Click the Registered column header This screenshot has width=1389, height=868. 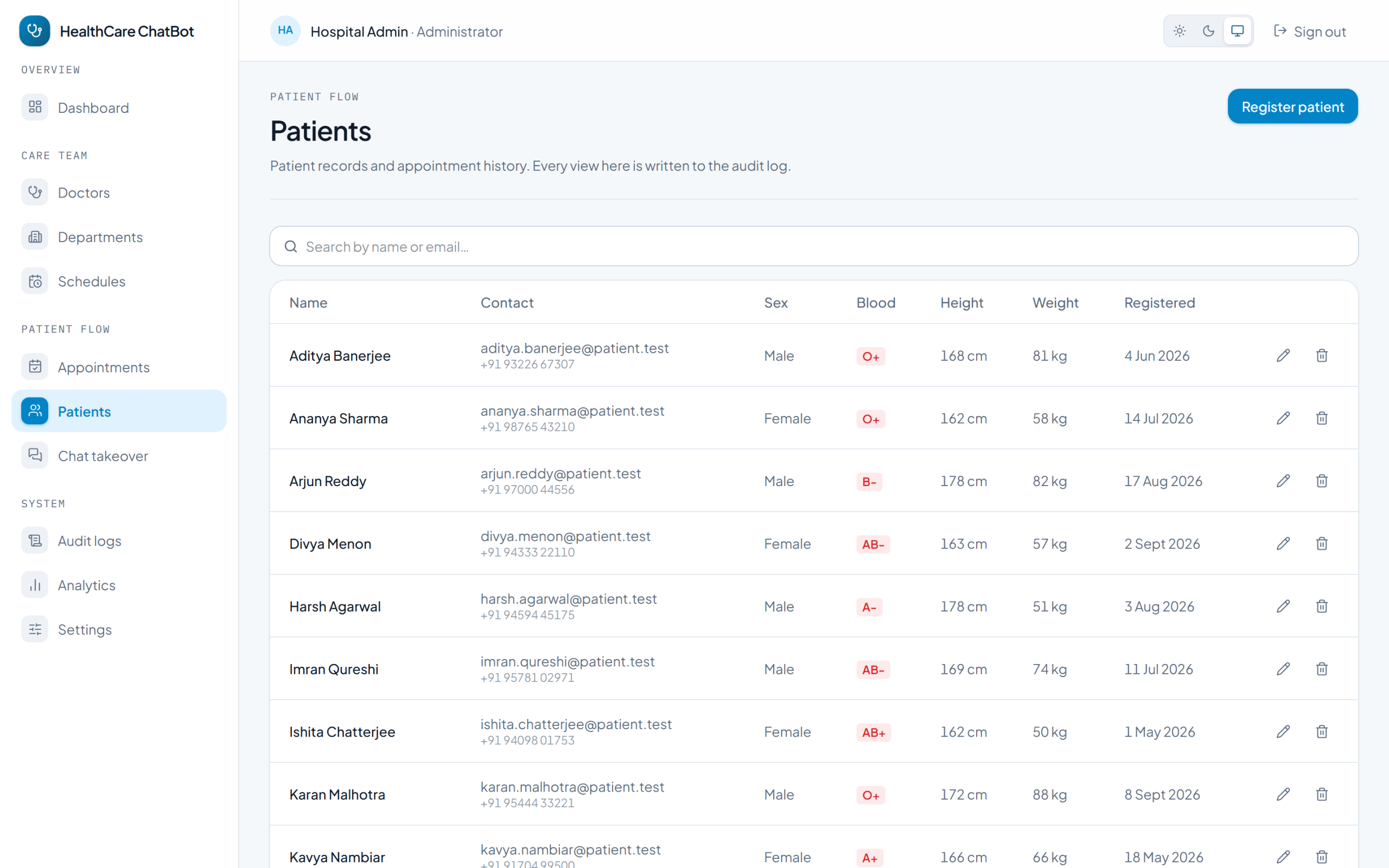1159,303
